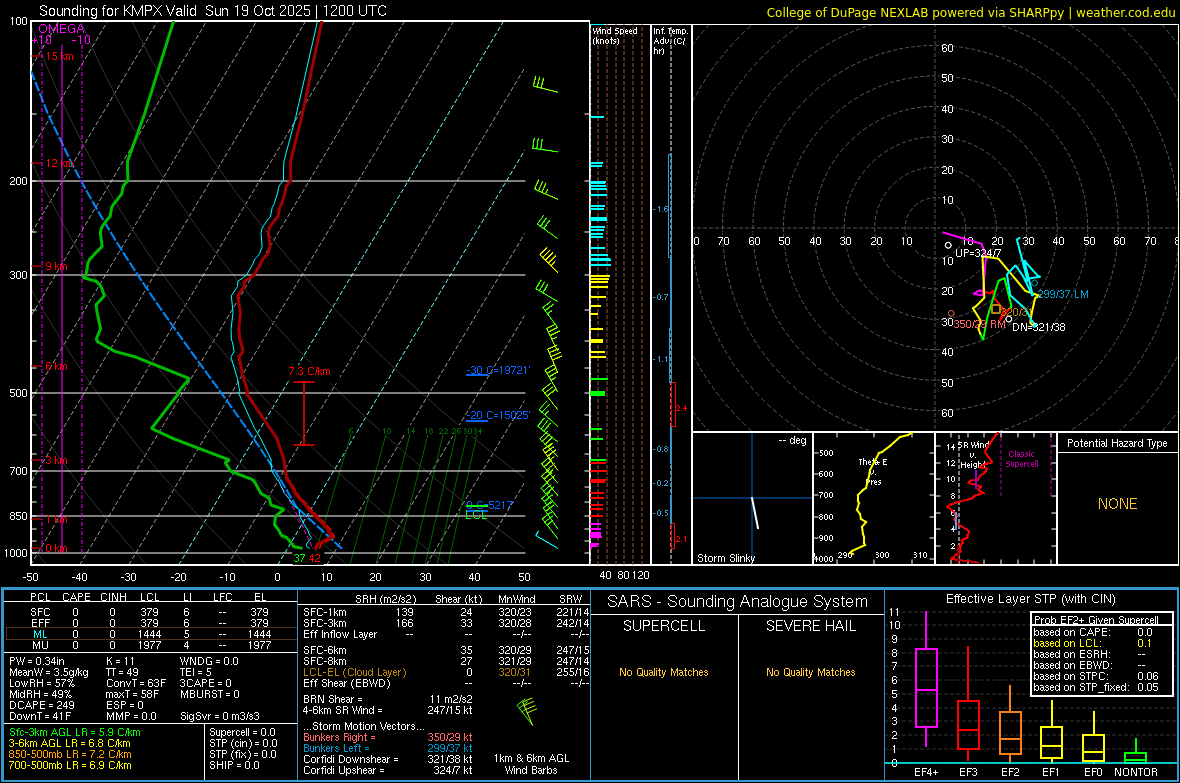Click the 'PW = 0.34in' value
Image resolution: width=1180 pixels, height=783 pixels.
tap(37, 661)
